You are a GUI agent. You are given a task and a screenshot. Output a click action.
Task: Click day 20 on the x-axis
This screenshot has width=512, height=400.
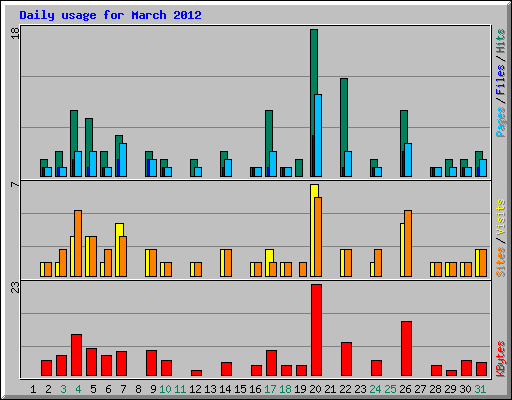pos(315,389)
